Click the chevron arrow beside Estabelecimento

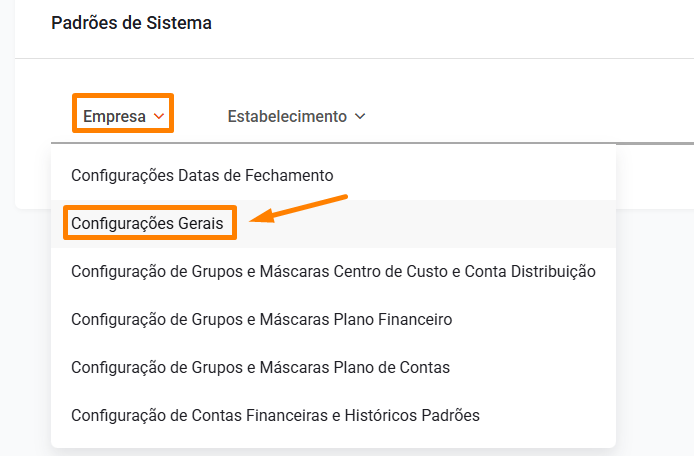(x=360, y=117)
